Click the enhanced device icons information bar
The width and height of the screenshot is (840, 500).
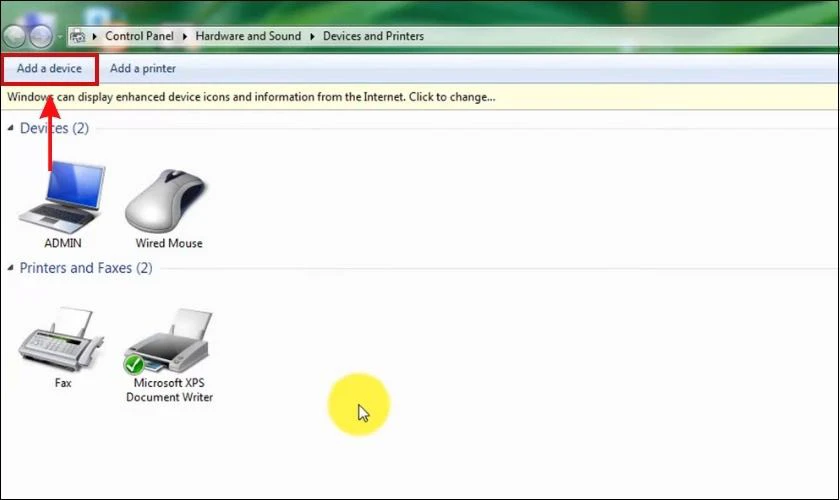(x=419, y=97)
